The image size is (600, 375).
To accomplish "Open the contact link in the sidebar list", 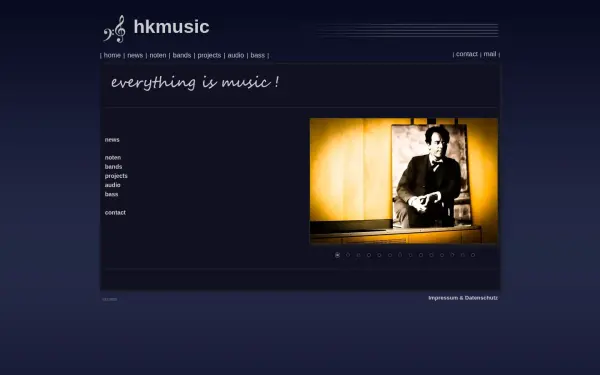I will [115, 212].
